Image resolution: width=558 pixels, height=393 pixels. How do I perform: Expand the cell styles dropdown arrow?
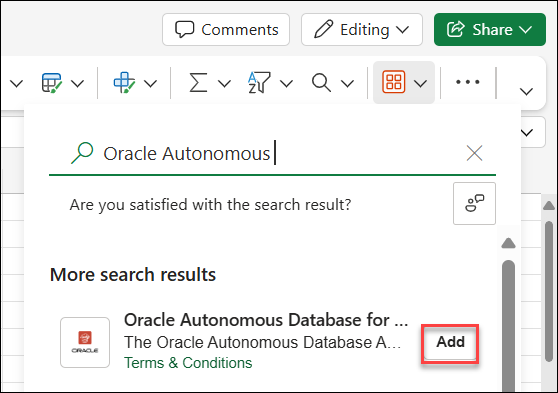point(151,84)
